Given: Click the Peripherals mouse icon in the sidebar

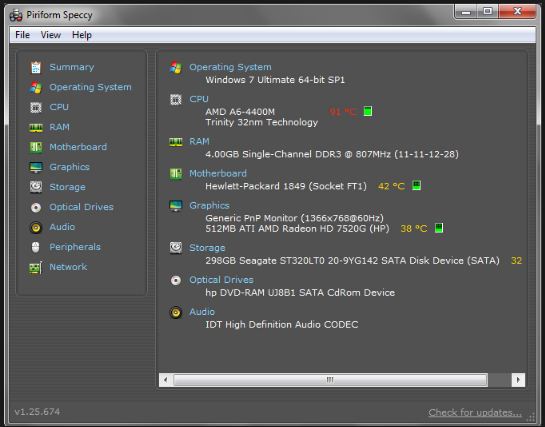Looking at the screenshot, I should (x=35, y=247).
